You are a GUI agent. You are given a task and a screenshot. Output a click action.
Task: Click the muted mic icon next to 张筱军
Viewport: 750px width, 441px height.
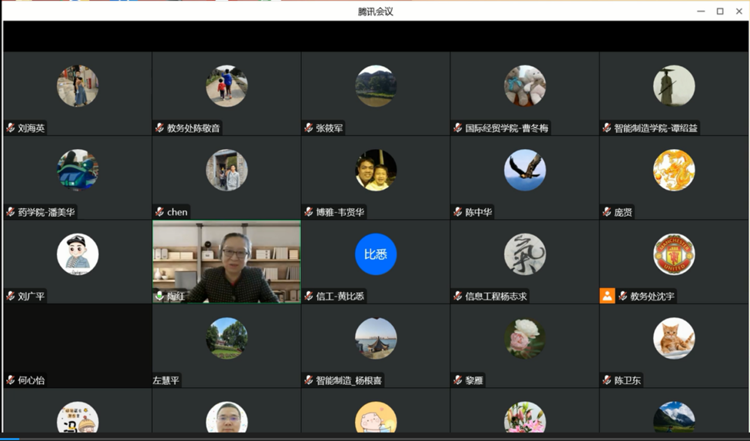tap(309, 128)
